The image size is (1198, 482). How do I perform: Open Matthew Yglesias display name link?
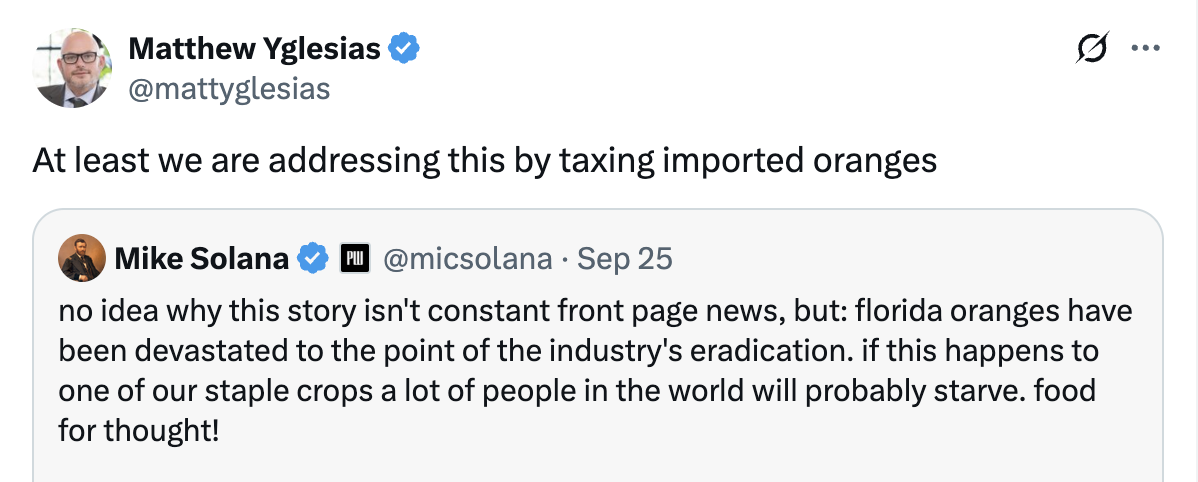tap(254, 48)
